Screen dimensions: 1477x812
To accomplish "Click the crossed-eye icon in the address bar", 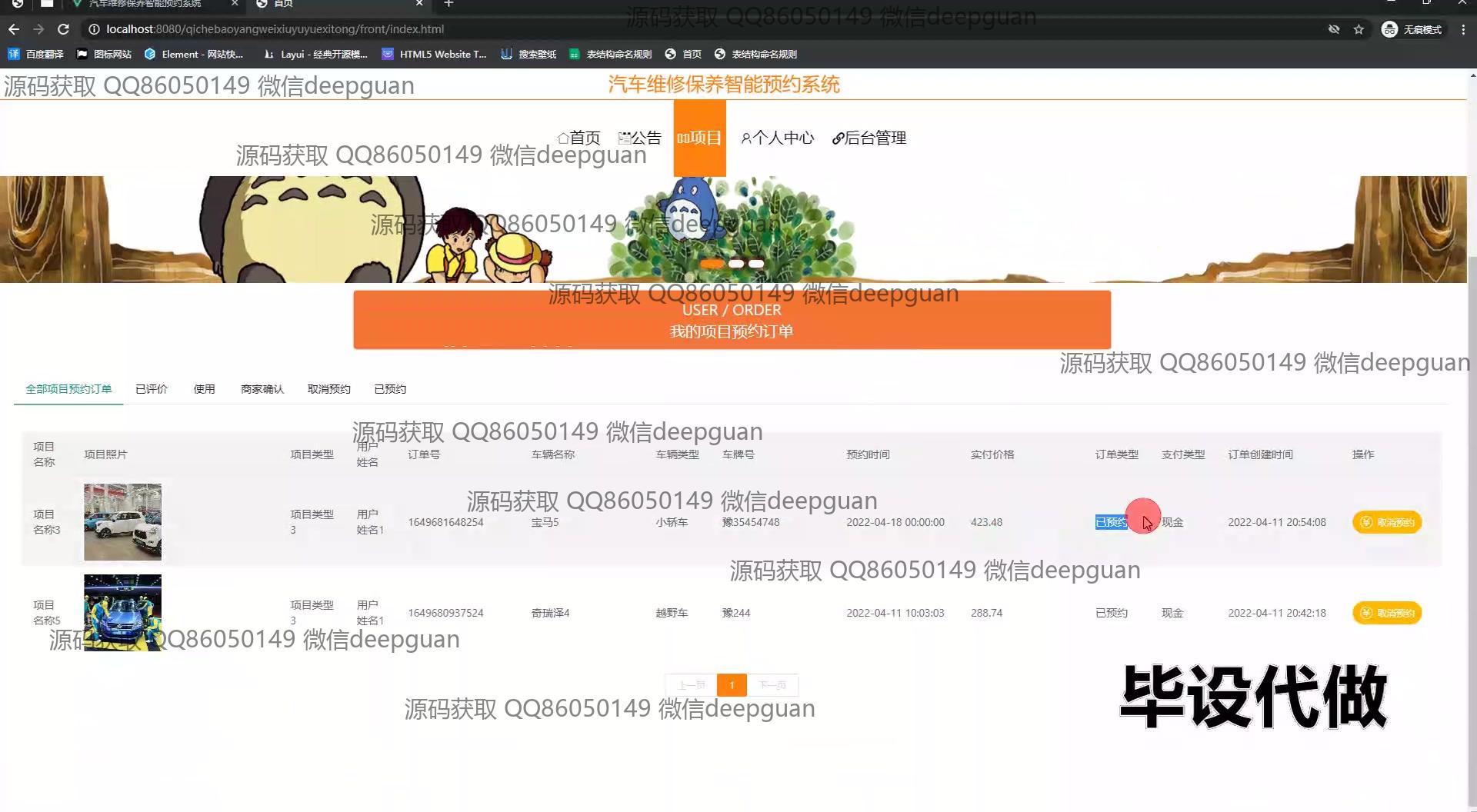I will click(1334, 29).
